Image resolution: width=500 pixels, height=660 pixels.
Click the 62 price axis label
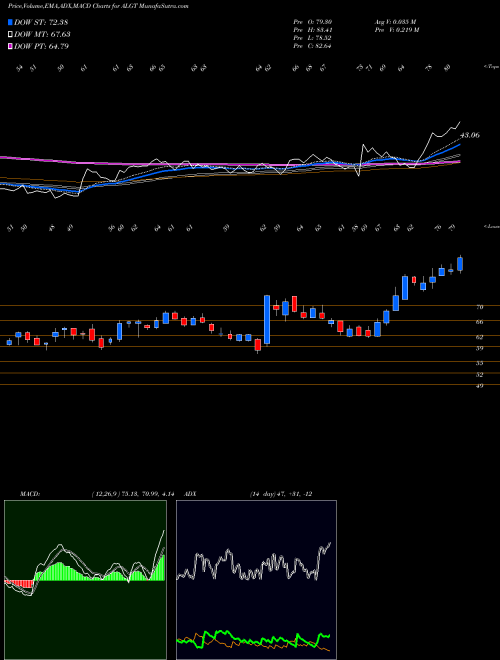tap(479, 337)
